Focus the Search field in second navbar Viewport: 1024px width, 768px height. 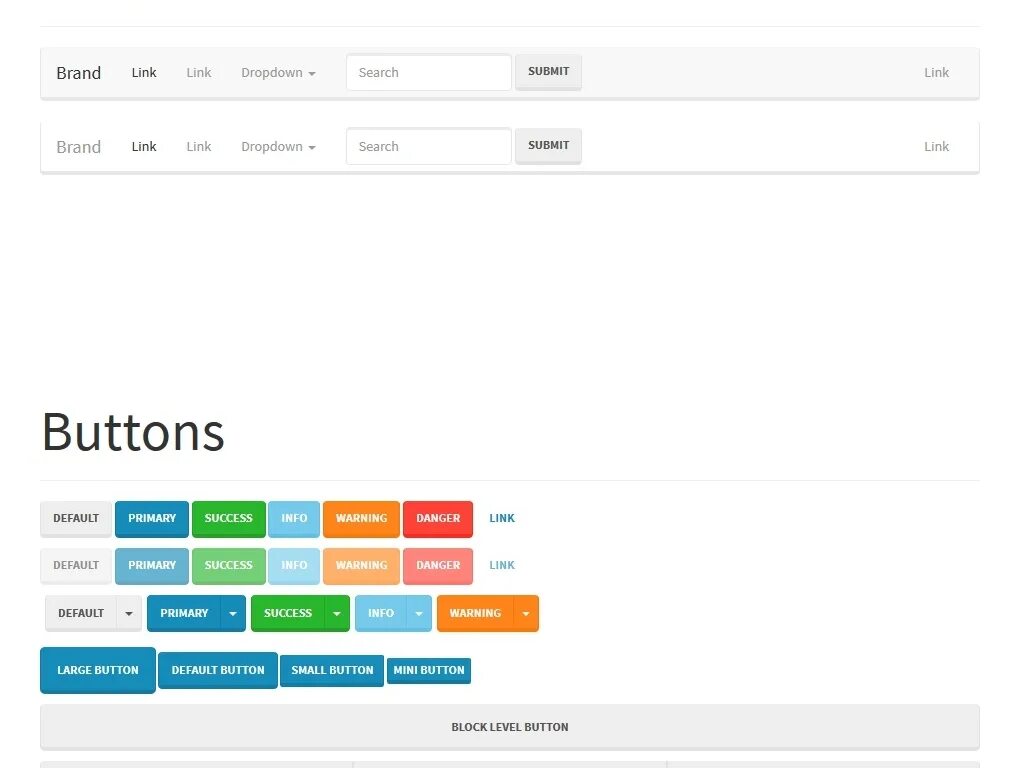[428, 146]
